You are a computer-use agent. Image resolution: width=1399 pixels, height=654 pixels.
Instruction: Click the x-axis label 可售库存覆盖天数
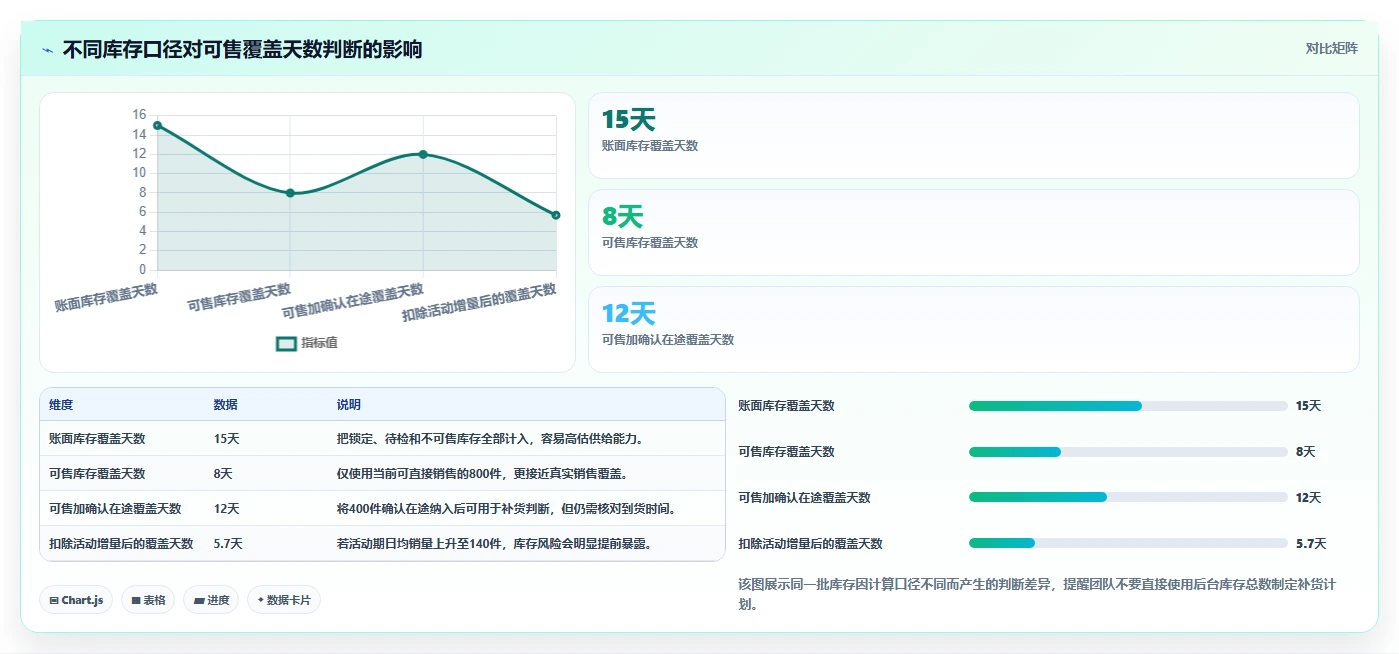(x=239, y=297)
